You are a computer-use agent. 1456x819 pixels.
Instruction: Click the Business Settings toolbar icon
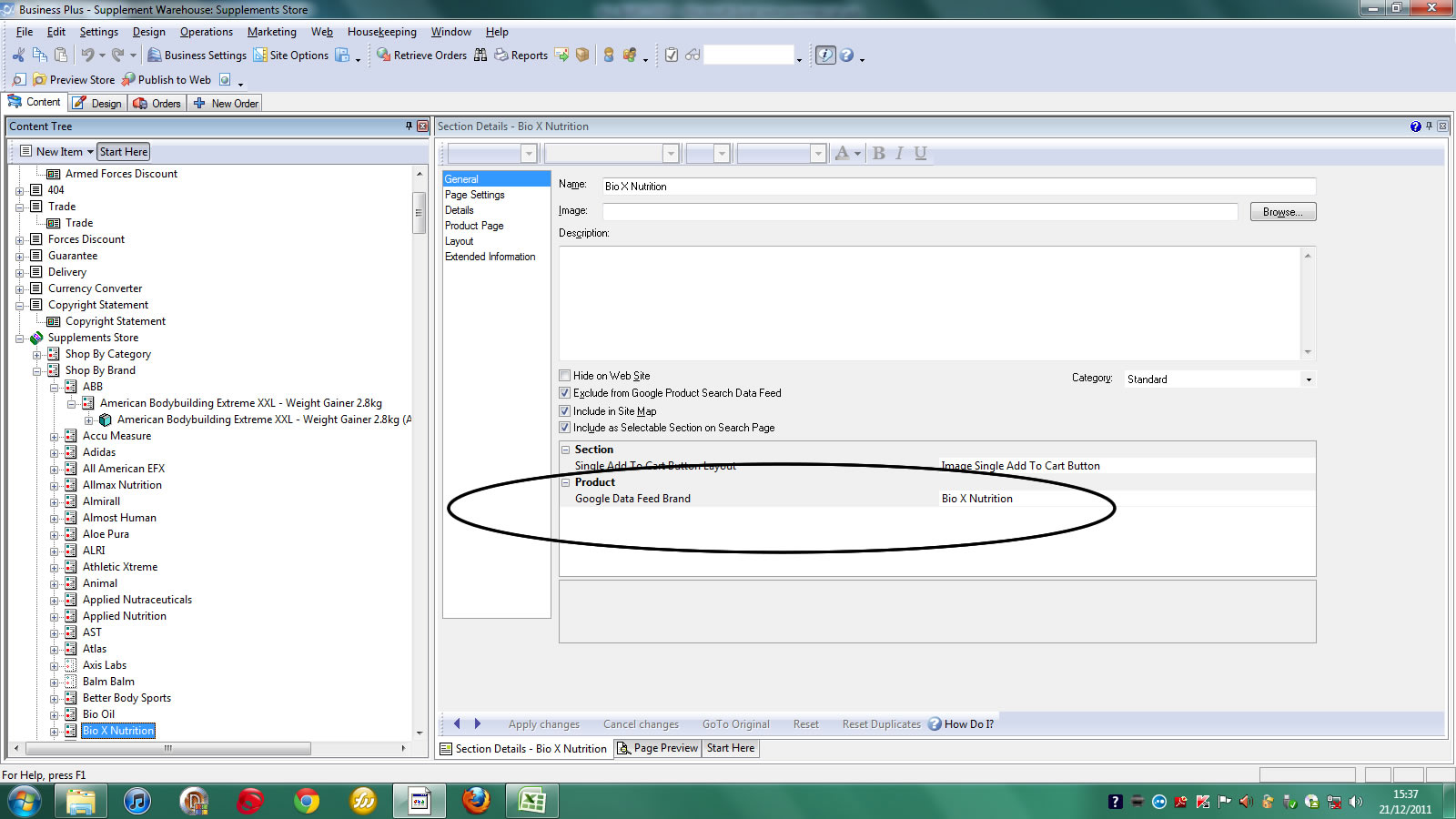155,56
